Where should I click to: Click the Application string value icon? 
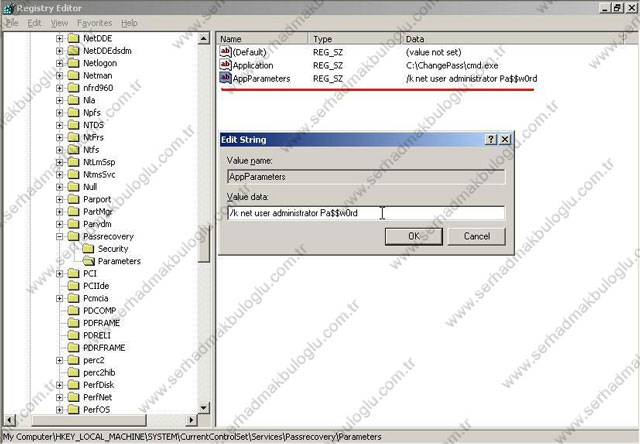(226, 64)
